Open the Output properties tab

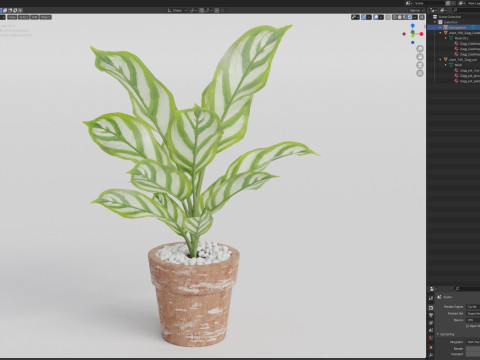coord(431,315)
